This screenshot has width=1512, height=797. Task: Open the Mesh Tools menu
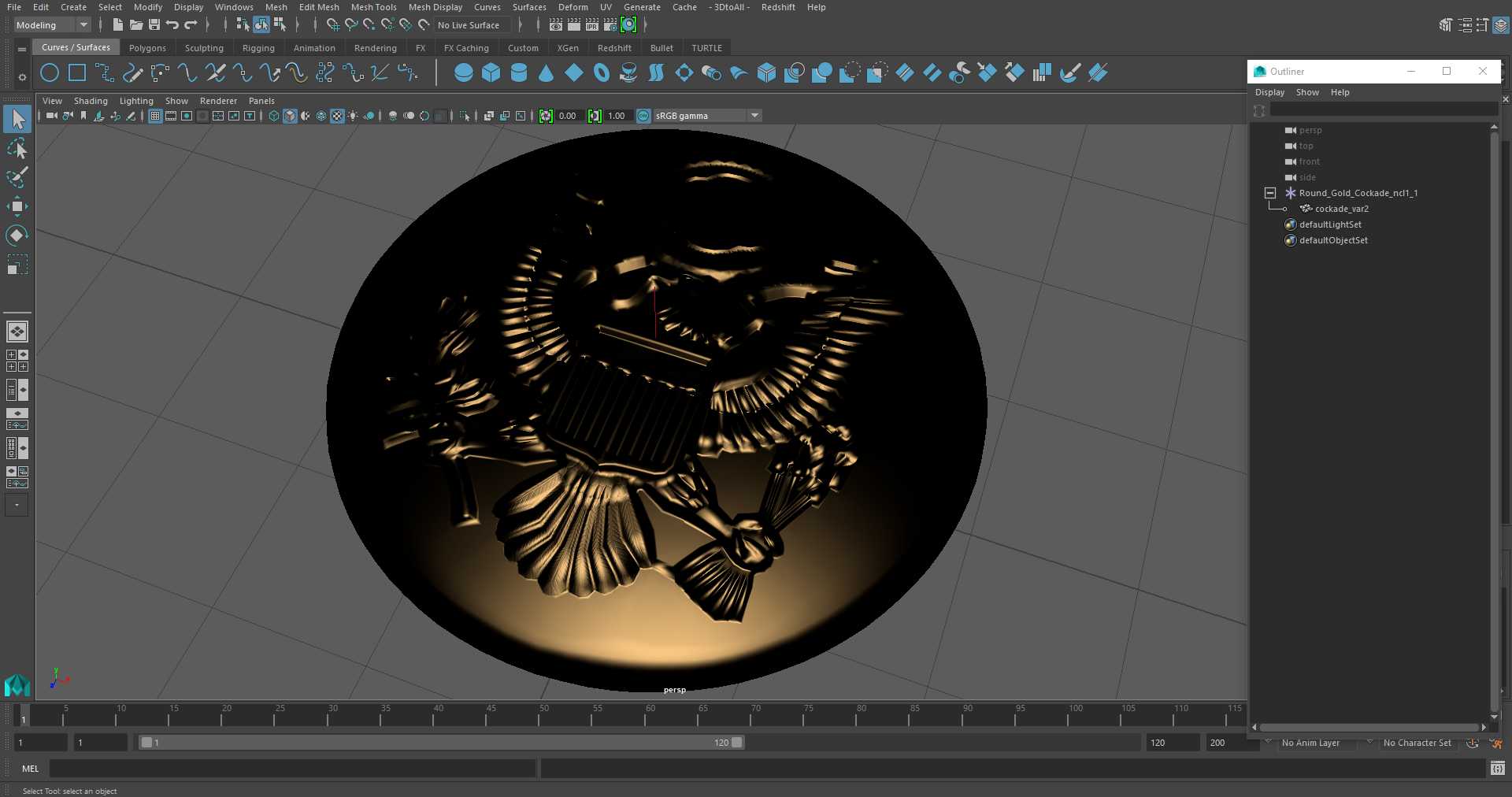[x=373, y=7]
